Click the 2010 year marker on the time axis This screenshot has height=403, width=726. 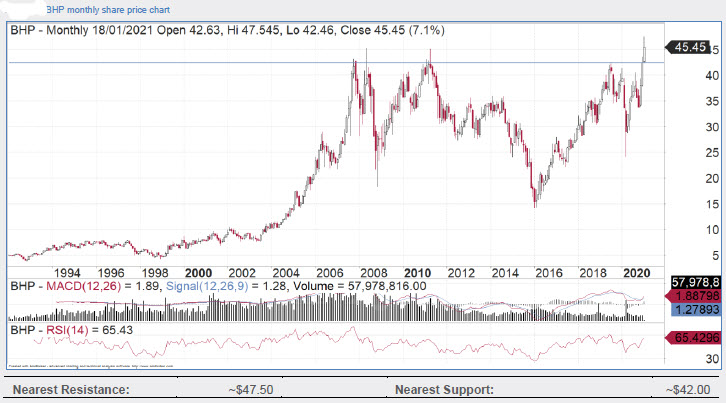point(416,272)
